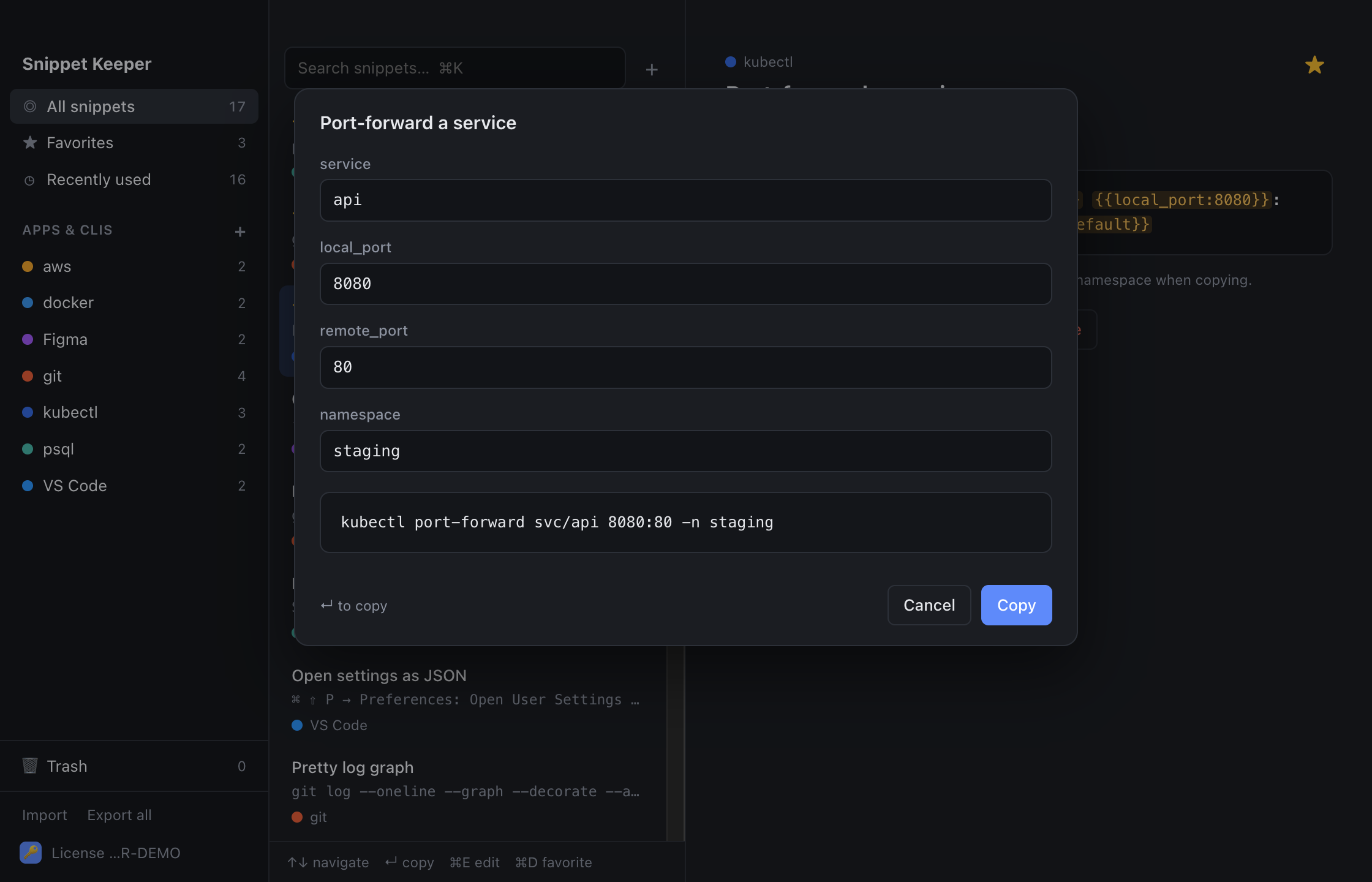1372x882 pixels.
Task: Open the git app category
Action: [134, 376]
